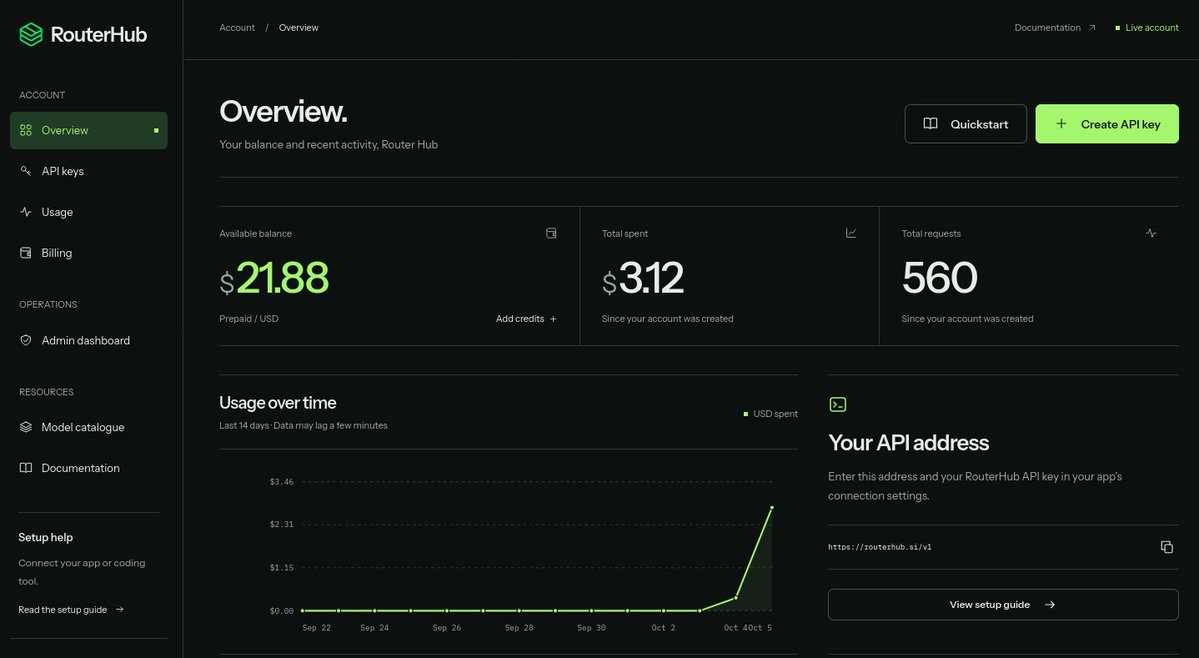Click the Usage pulse icon in sidebar
1199x658 pixels.
(26, 212)
